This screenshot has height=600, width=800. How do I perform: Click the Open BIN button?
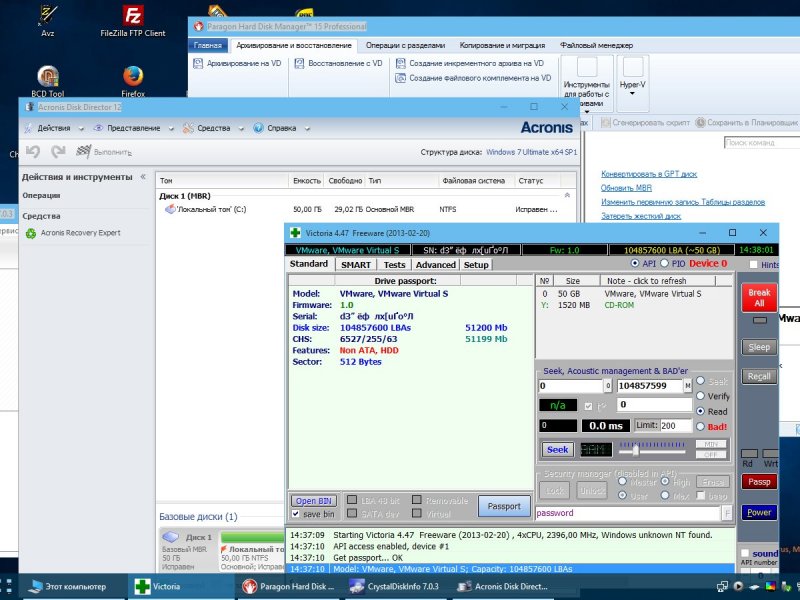point(313,501)
